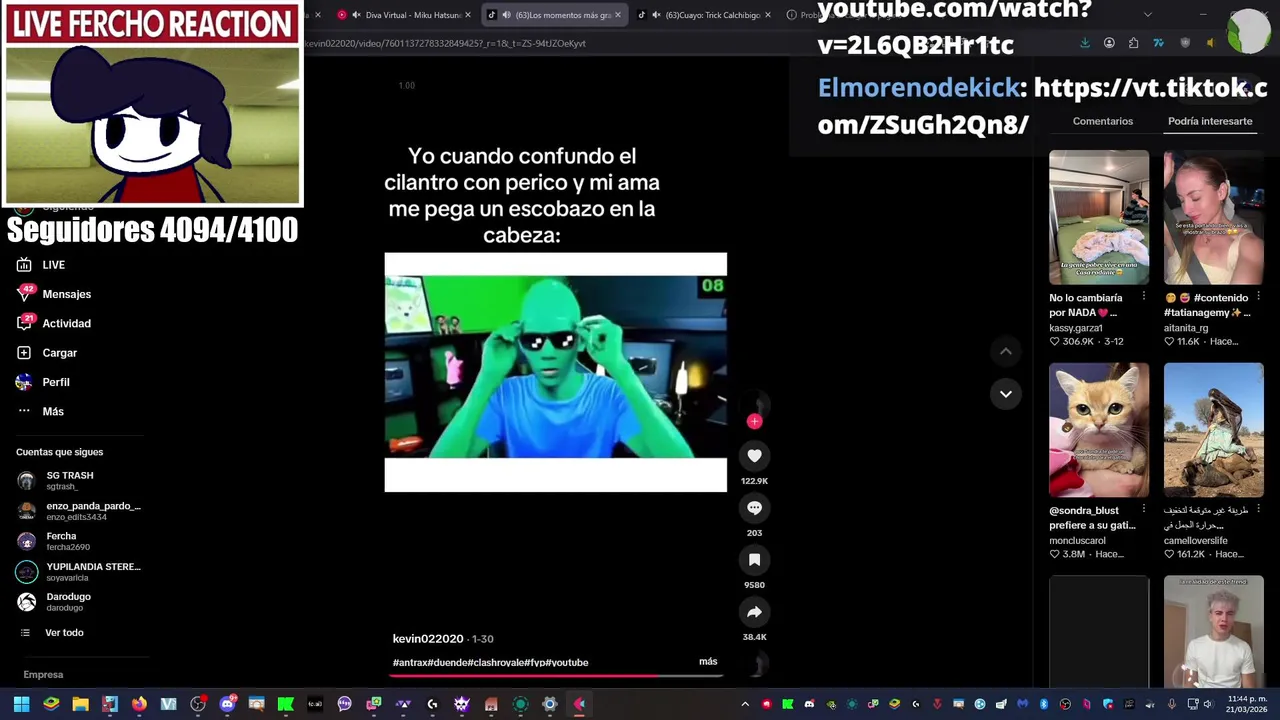
Task: Follow creator with red plus badge
Action: [x=754, y=421]
